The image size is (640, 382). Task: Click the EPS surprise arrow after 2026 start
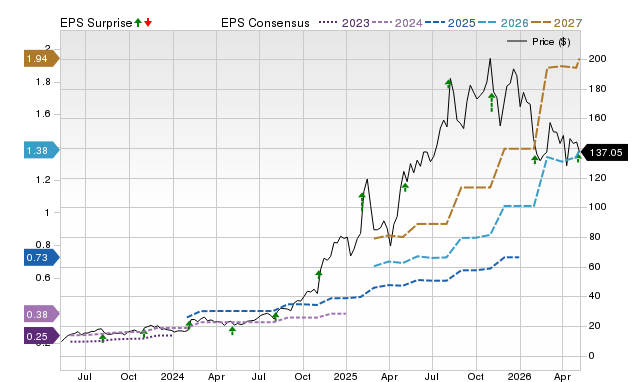[x=535, y=160]
